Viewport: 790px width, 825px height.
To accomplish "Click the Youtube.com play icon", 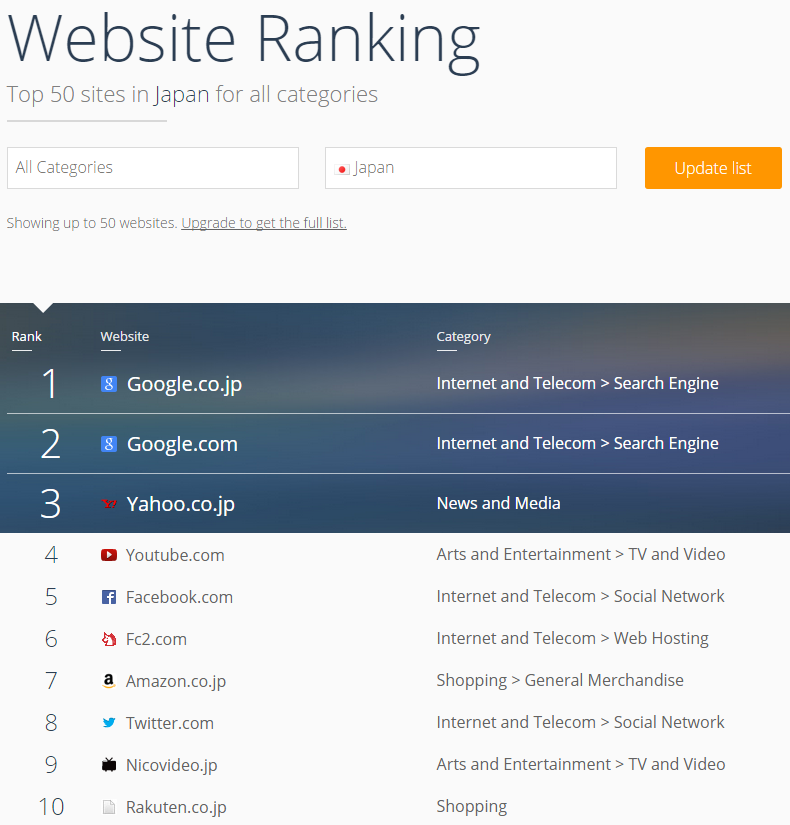I will (109, 555).
